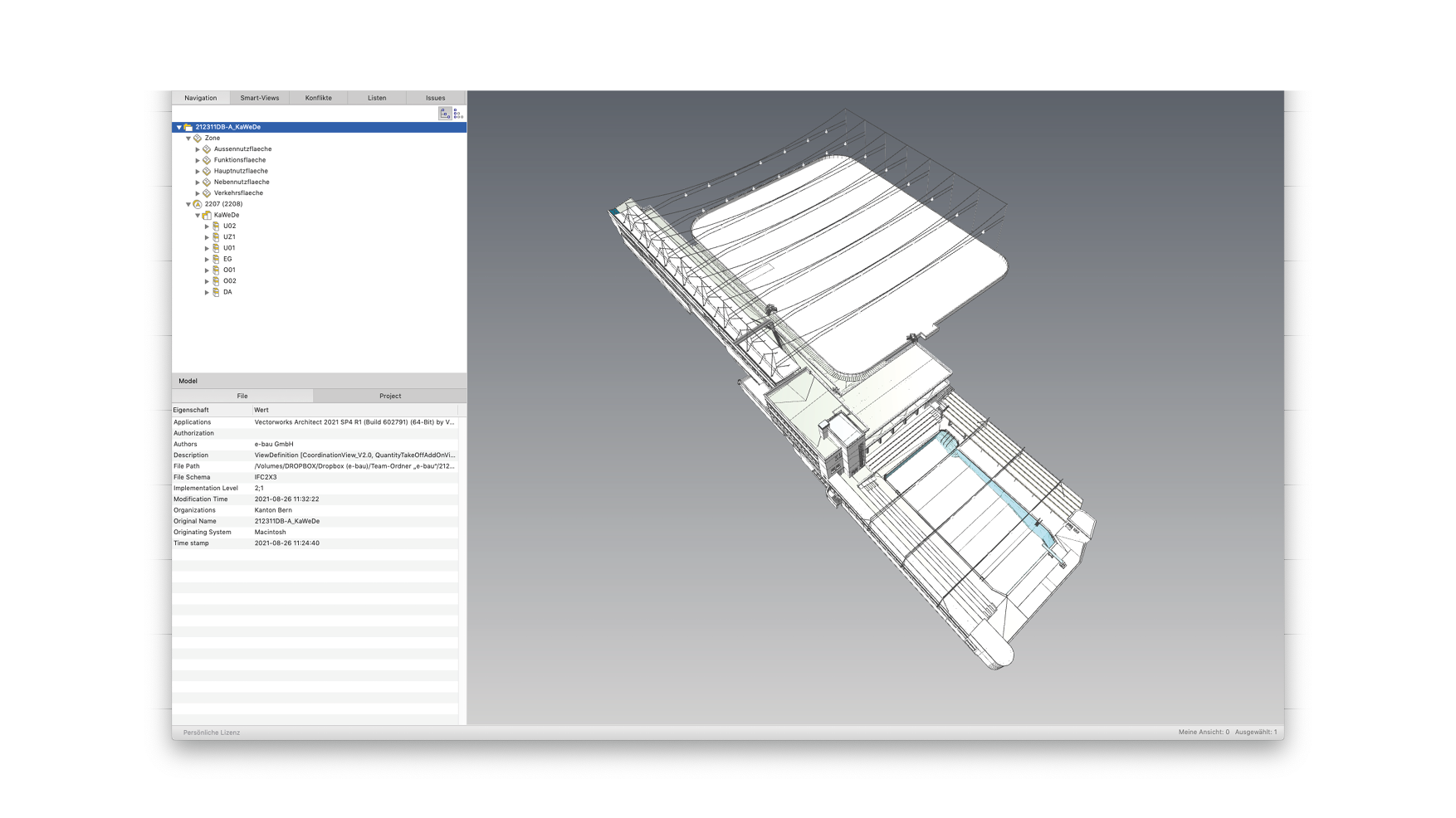The image size is (1456, 818).
Task: Click the Wert column header
Action: pyautogui.click(x=355, y=410)
